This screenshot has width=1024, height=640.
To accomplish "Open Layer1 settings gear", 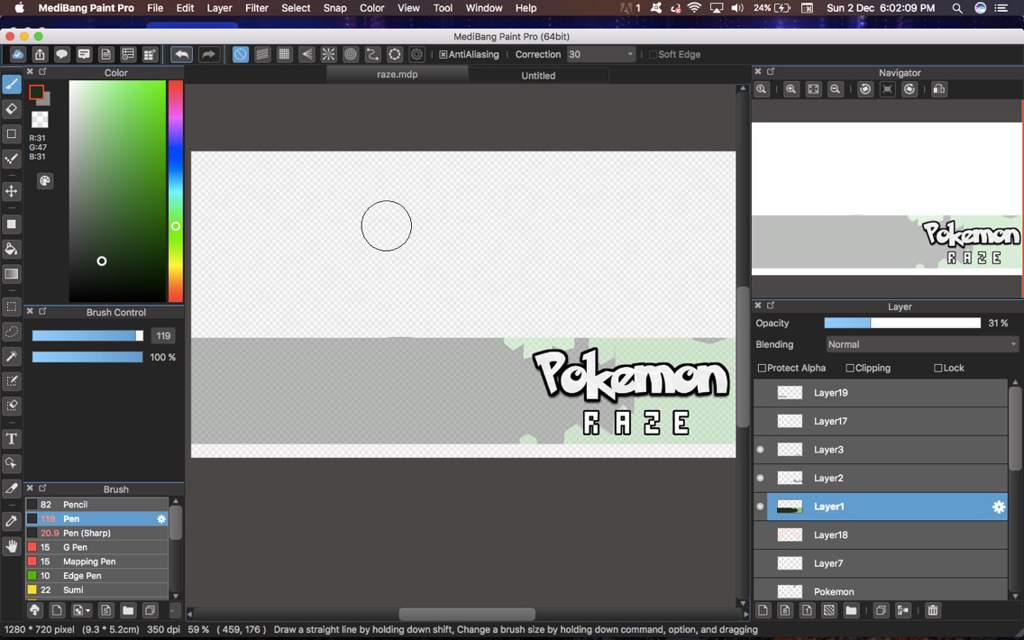I will tap(999, 507).
